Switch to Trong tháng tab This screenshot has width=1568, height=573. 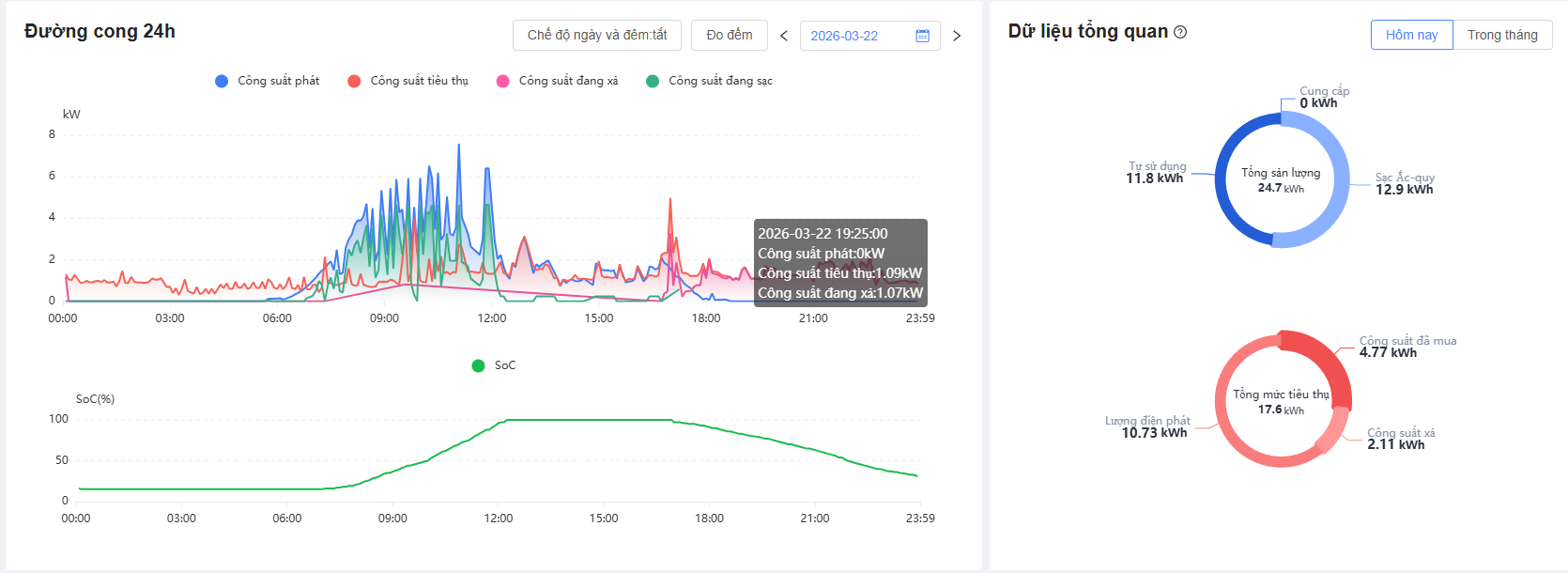point(1502,35)
